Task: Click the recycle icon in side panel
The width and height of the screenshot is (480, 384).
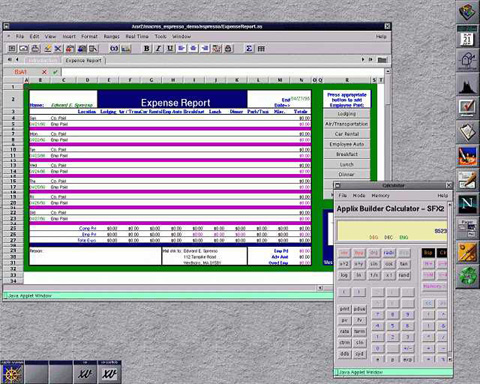Action: [467, 275]
